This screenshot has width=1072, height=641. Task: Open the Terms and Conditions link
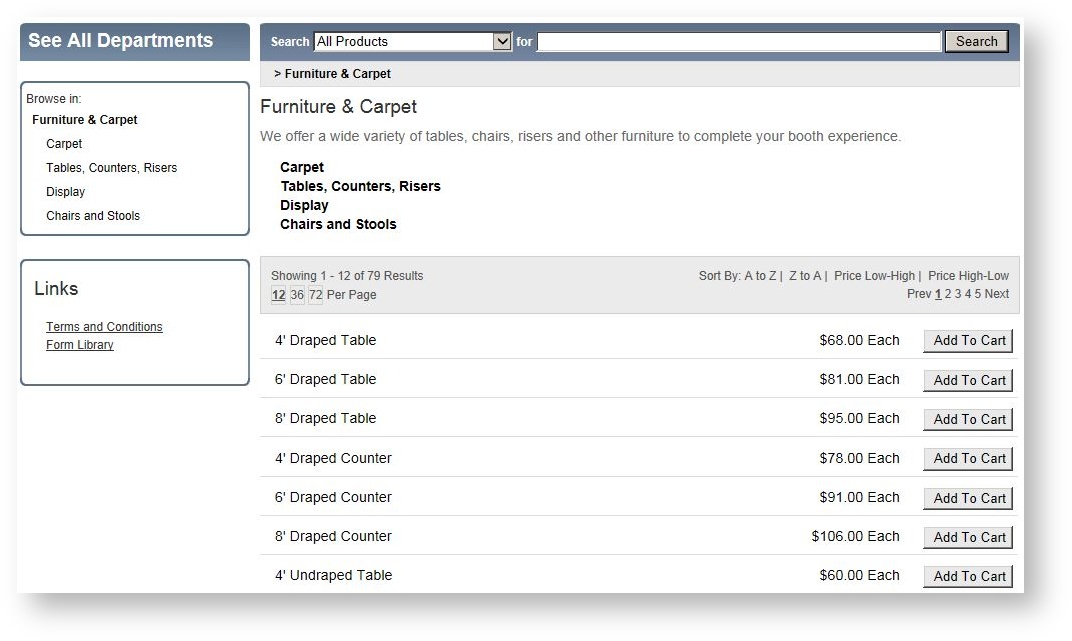pos(104,326)
